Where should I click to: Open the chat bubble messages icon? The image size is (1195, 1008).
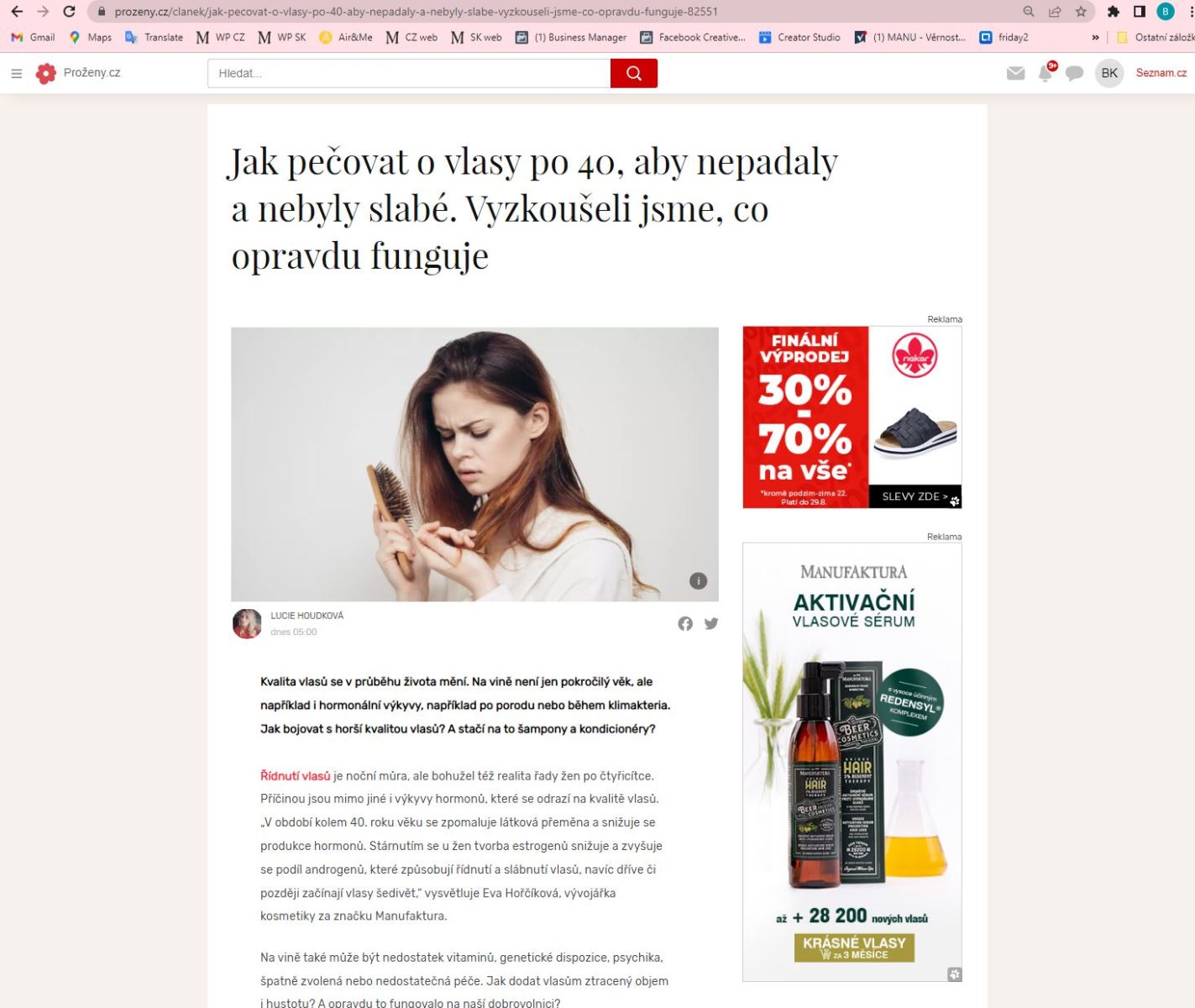pos(1074,74)
